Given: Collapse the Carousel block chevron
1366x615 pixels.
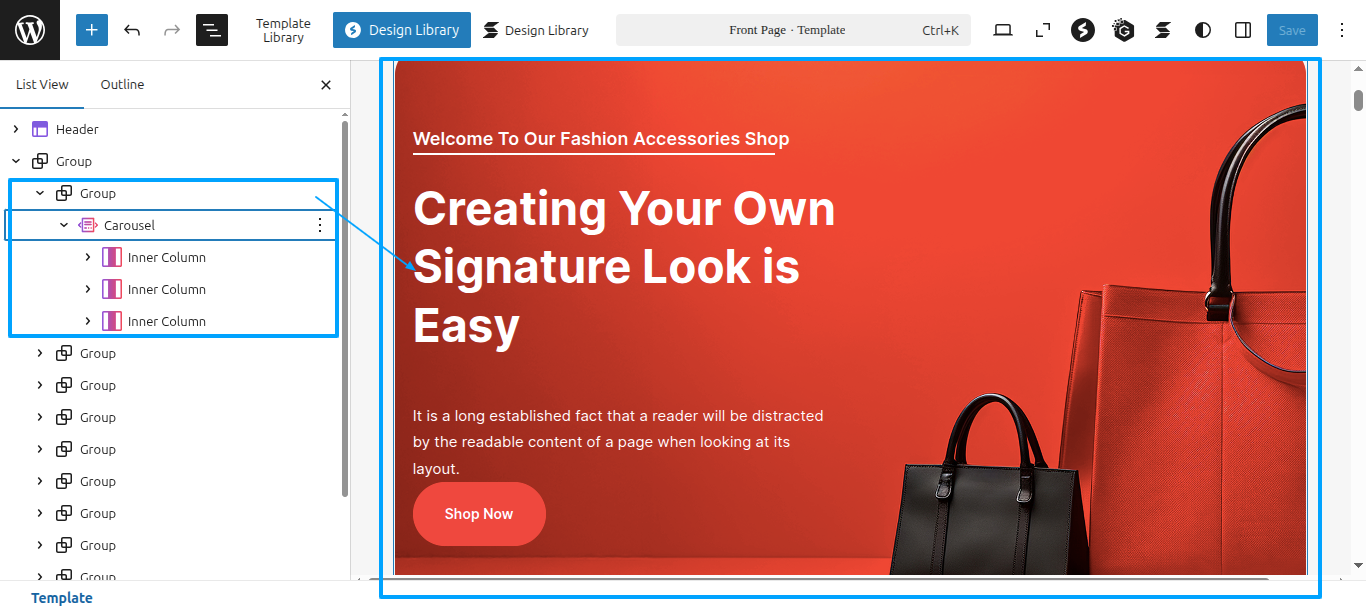Looking at the screenshot, I should coord(64,225).
